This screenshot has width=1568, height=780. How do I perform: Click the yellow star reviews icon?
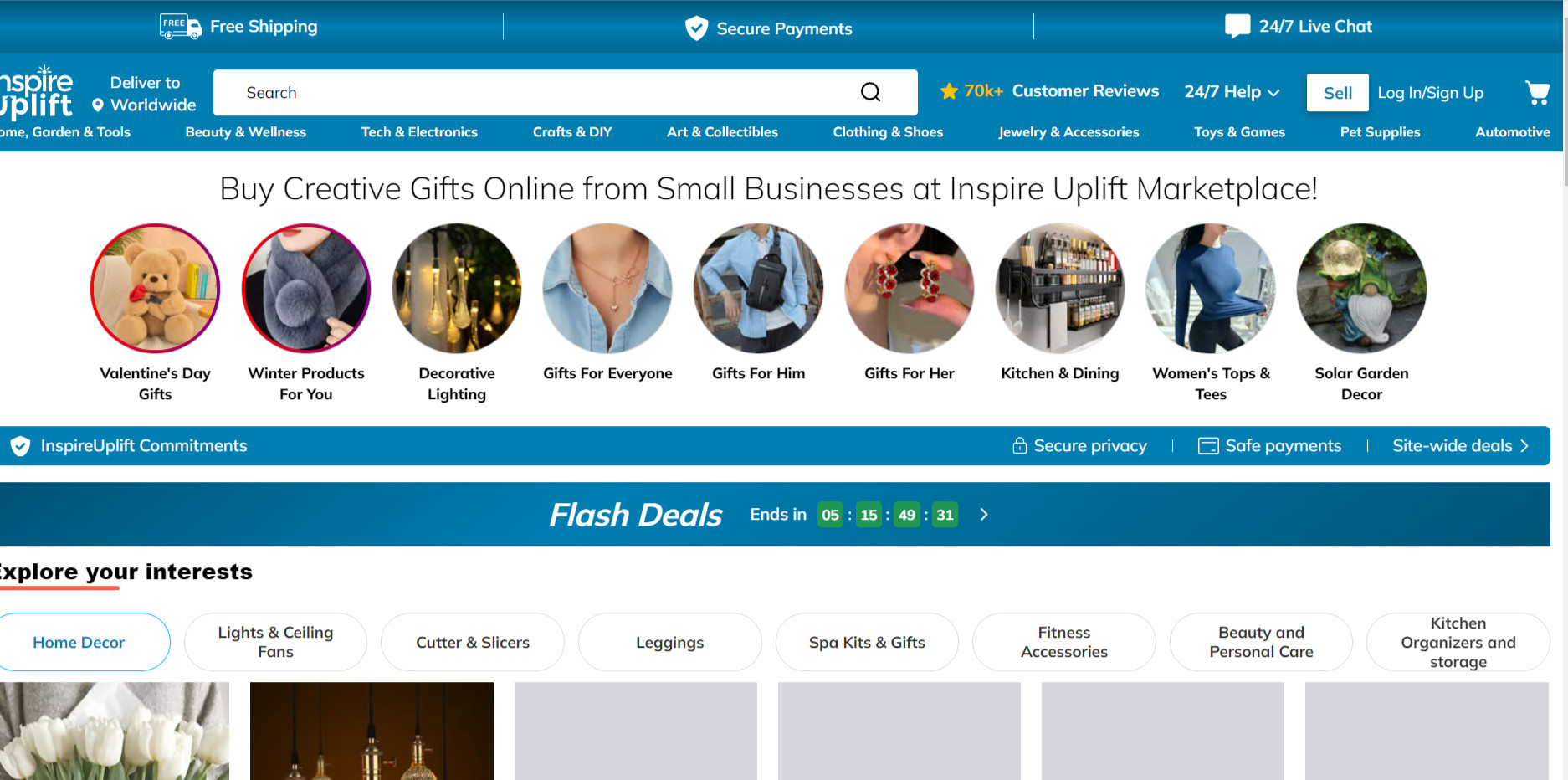pos(949,91)
